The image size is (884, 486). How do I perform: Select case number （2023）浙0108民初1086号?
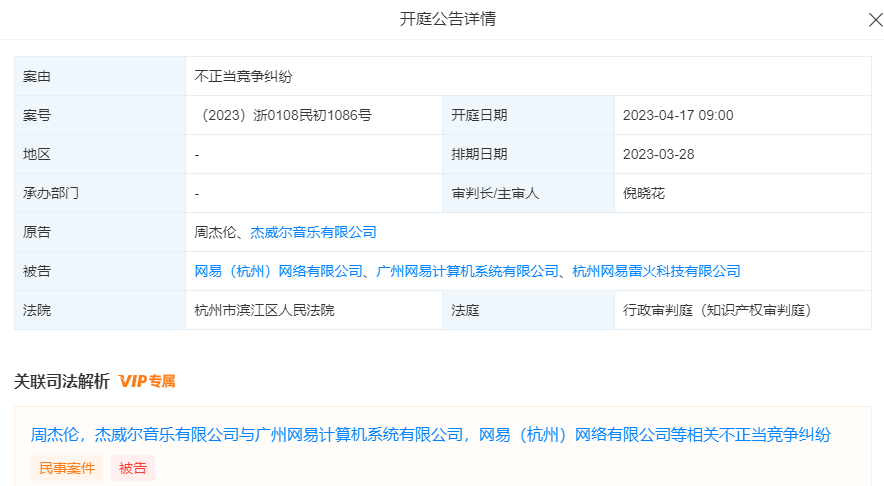(283, 116)
